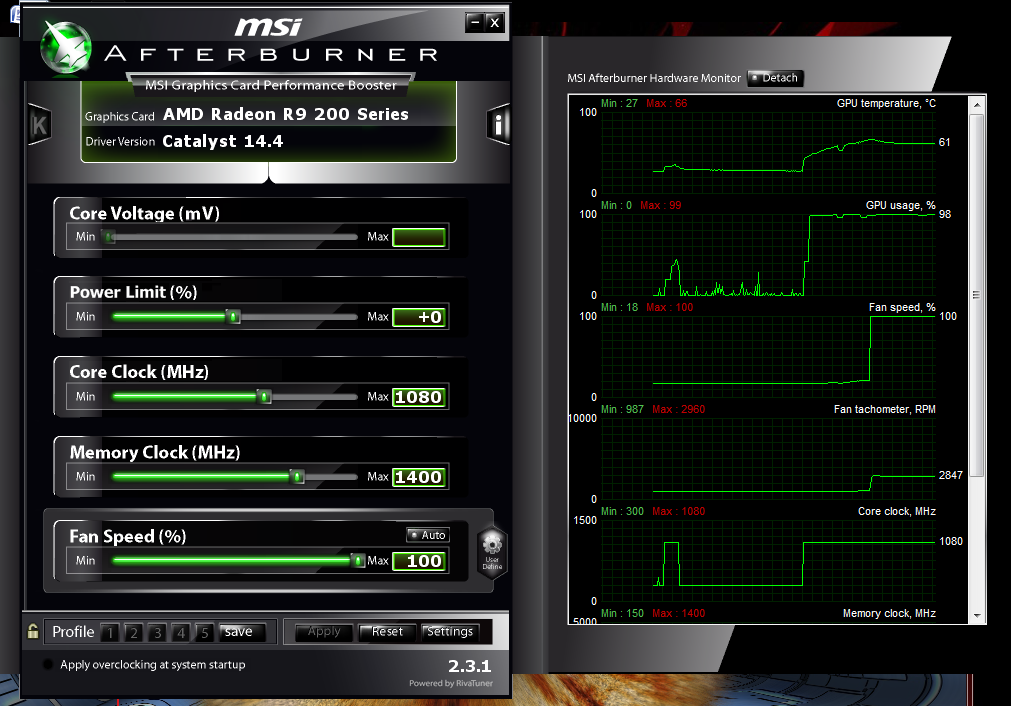Enable Apply overclocking at system startup

point(47,664)
